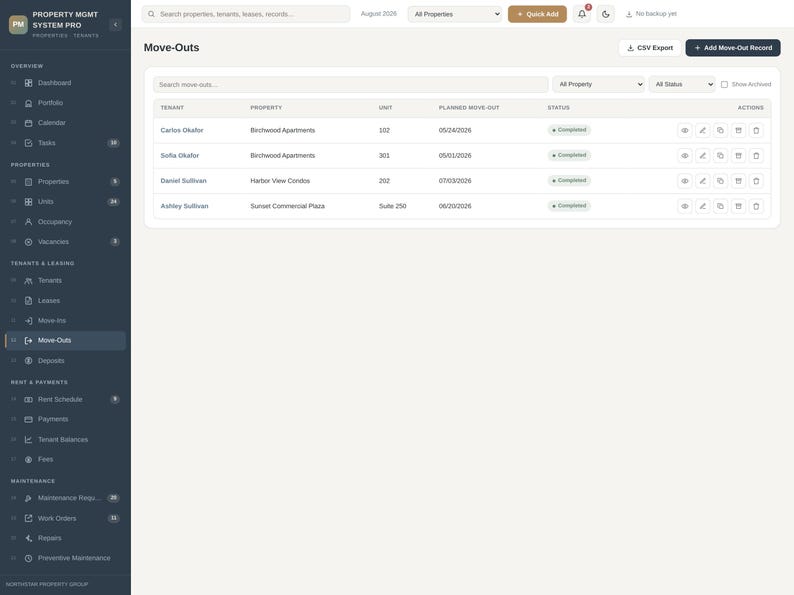Image resolution: width=794 pixels, height=595 pixels.
Task: Edit Sofia Okafor move-out record
Action: click(x=702, y=155)
